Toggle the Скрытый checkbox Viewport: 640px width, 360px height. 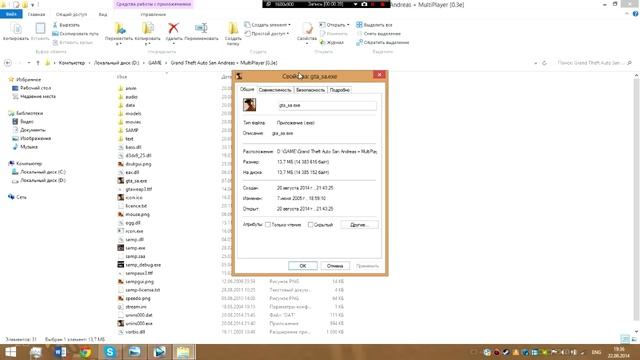tap(310, 225)
